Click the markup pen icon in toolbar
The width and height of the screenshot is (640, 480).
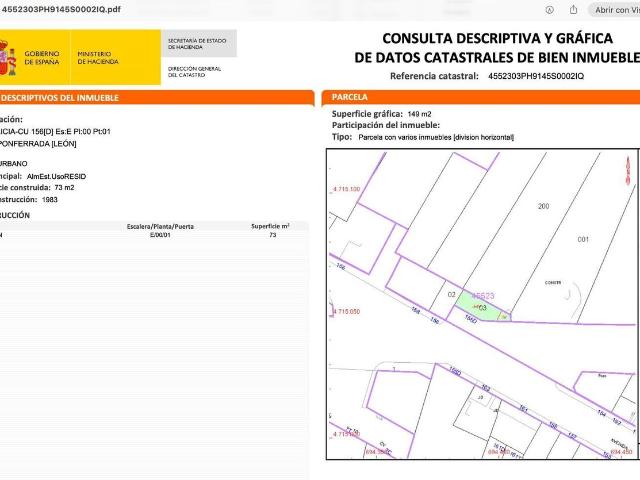coord(550,10)
